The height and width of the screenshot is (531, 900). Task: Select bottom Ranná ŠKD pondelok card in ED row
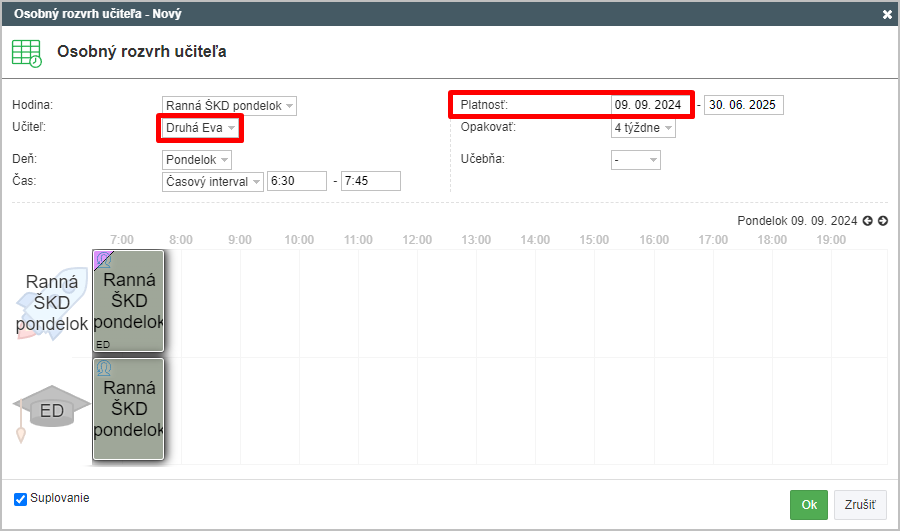point(128,409)
